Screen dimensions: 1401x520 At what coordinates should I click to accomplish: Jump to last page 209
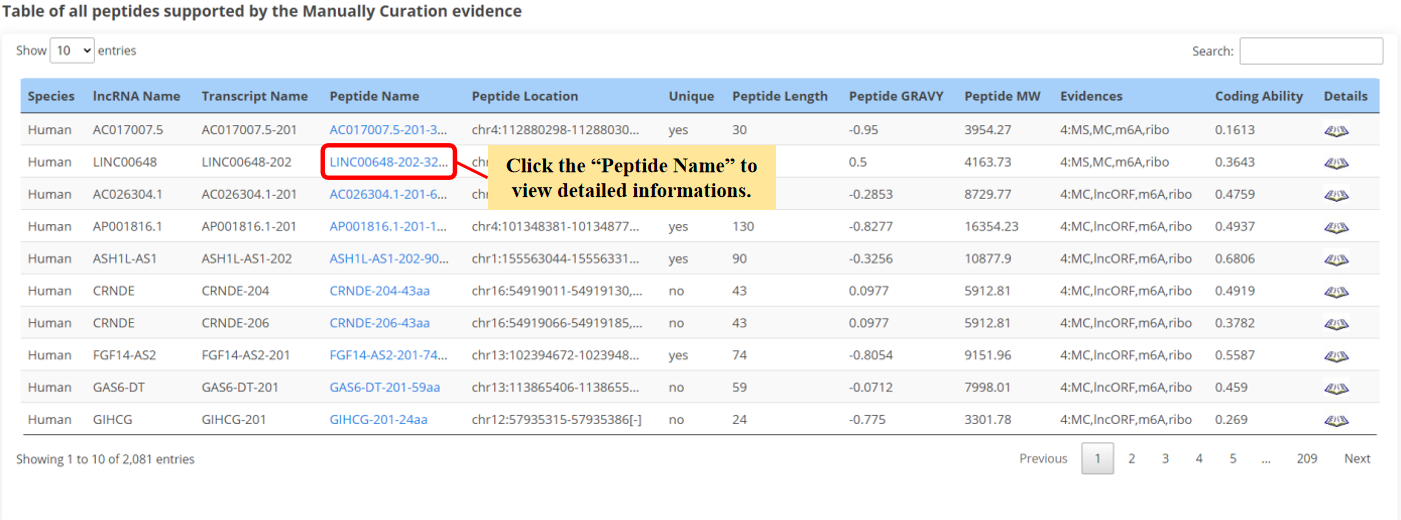click(1306, 459)
